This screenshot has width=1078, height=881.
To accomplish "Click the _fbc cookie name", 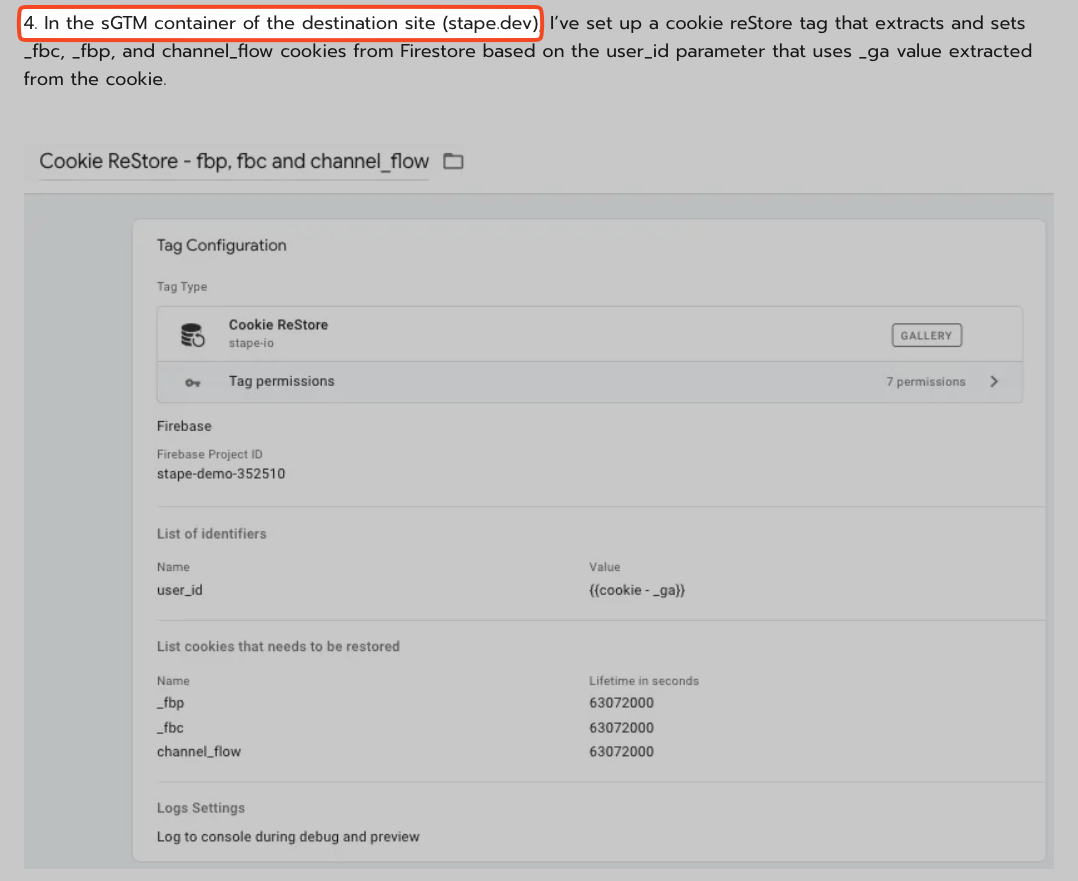I will 170,728.
